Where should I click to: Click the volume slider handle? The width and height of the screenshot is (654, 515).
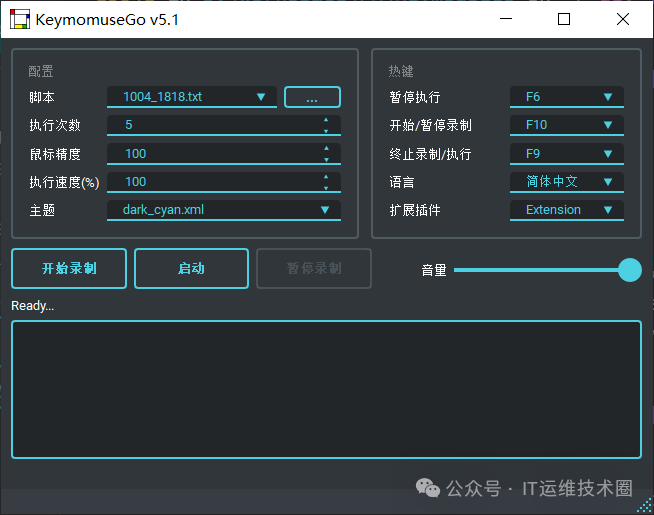click(x=629, y=270)
